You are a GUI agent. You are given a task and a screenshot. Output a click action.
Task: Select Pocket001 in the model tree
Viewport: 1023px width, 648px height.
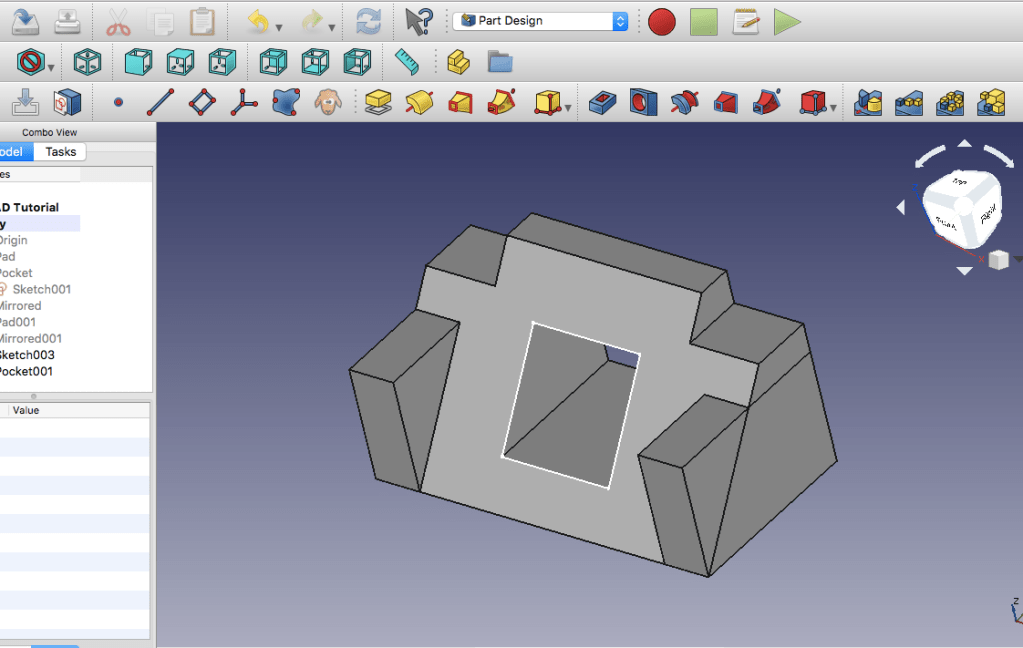click(26, 371)
